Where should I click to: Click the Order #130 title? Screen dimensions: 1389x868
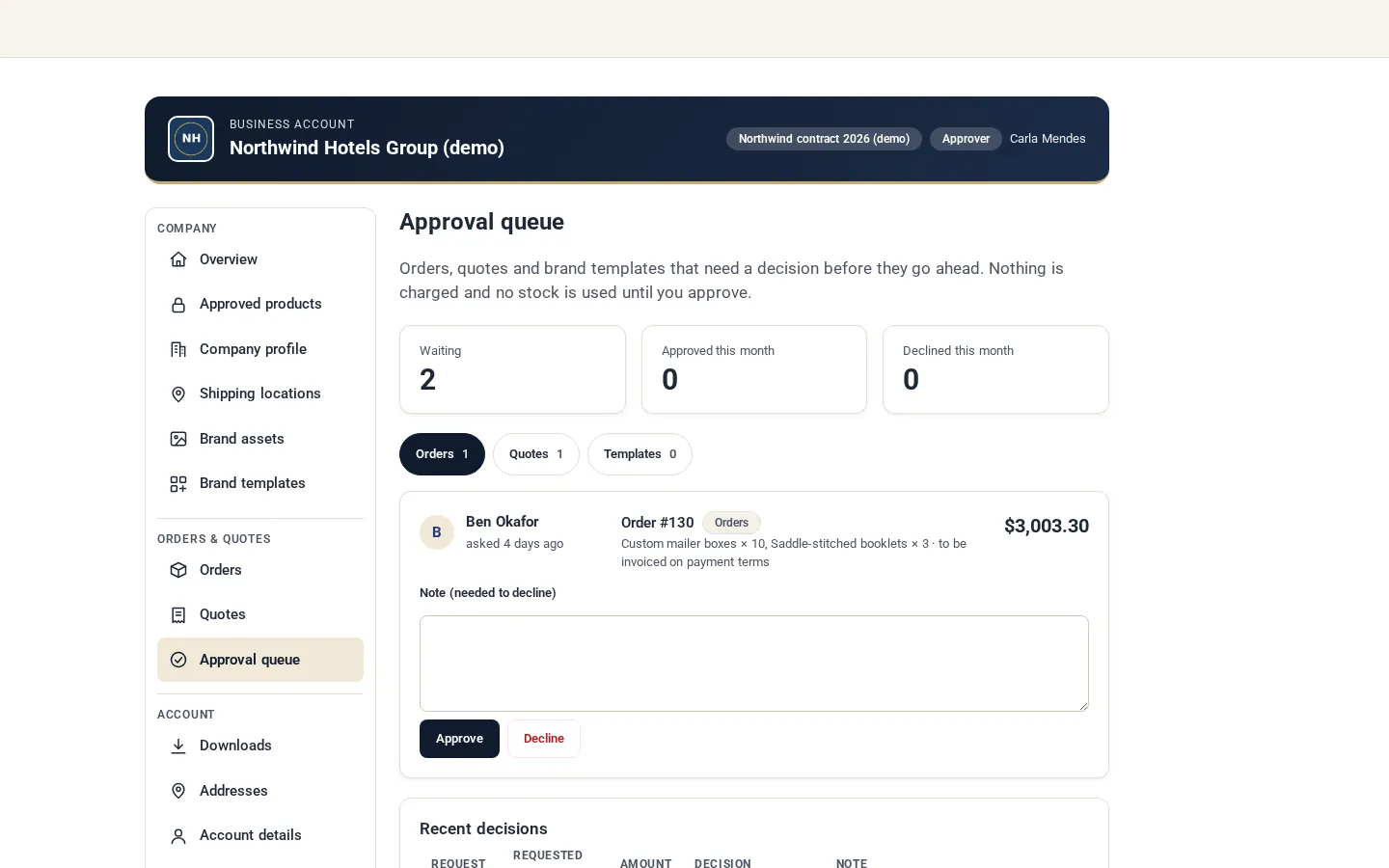pyautogui.click(x=658, y=523)
